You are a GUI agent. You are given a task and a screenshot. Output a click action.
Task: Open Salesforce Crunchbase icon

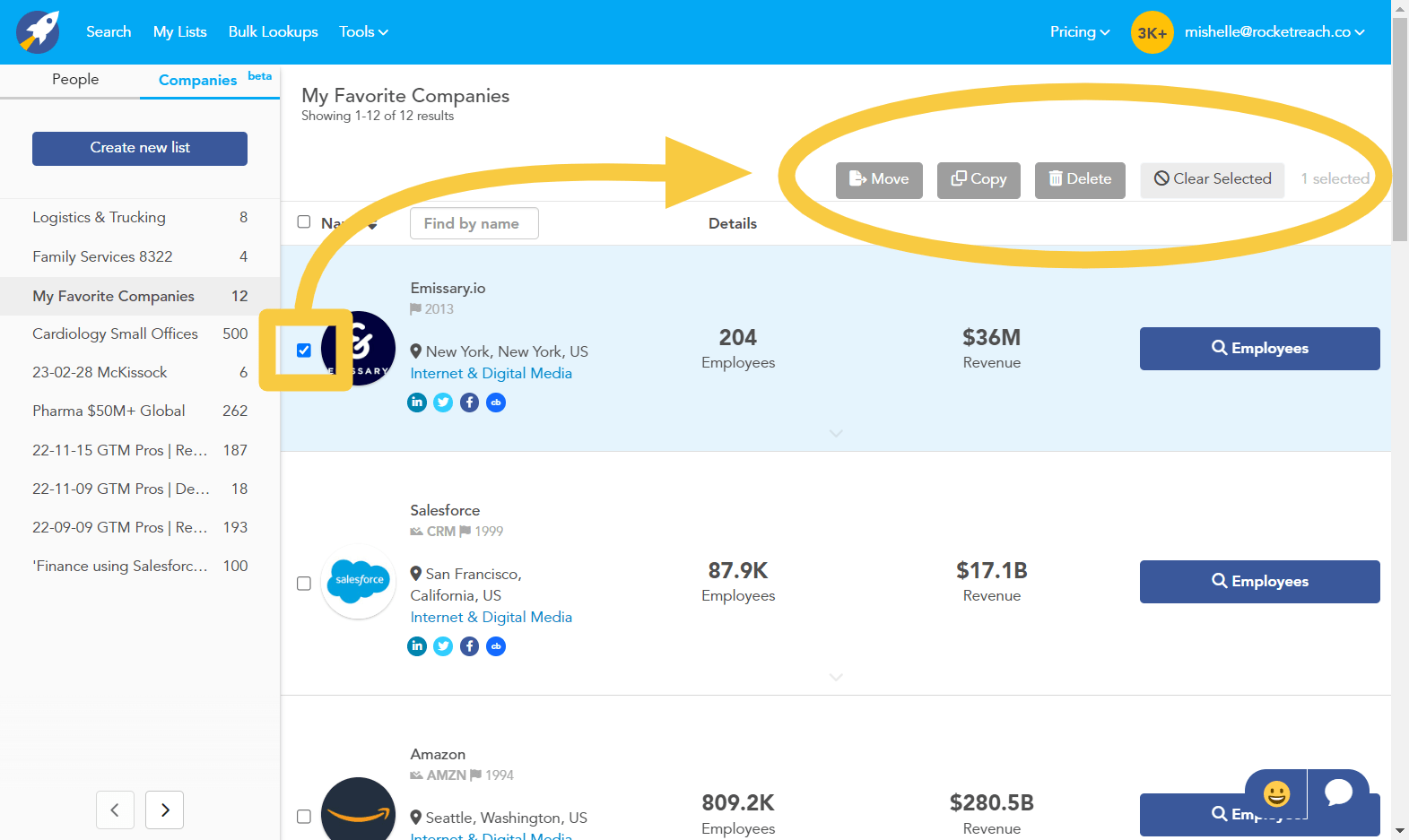pos(496,646)
